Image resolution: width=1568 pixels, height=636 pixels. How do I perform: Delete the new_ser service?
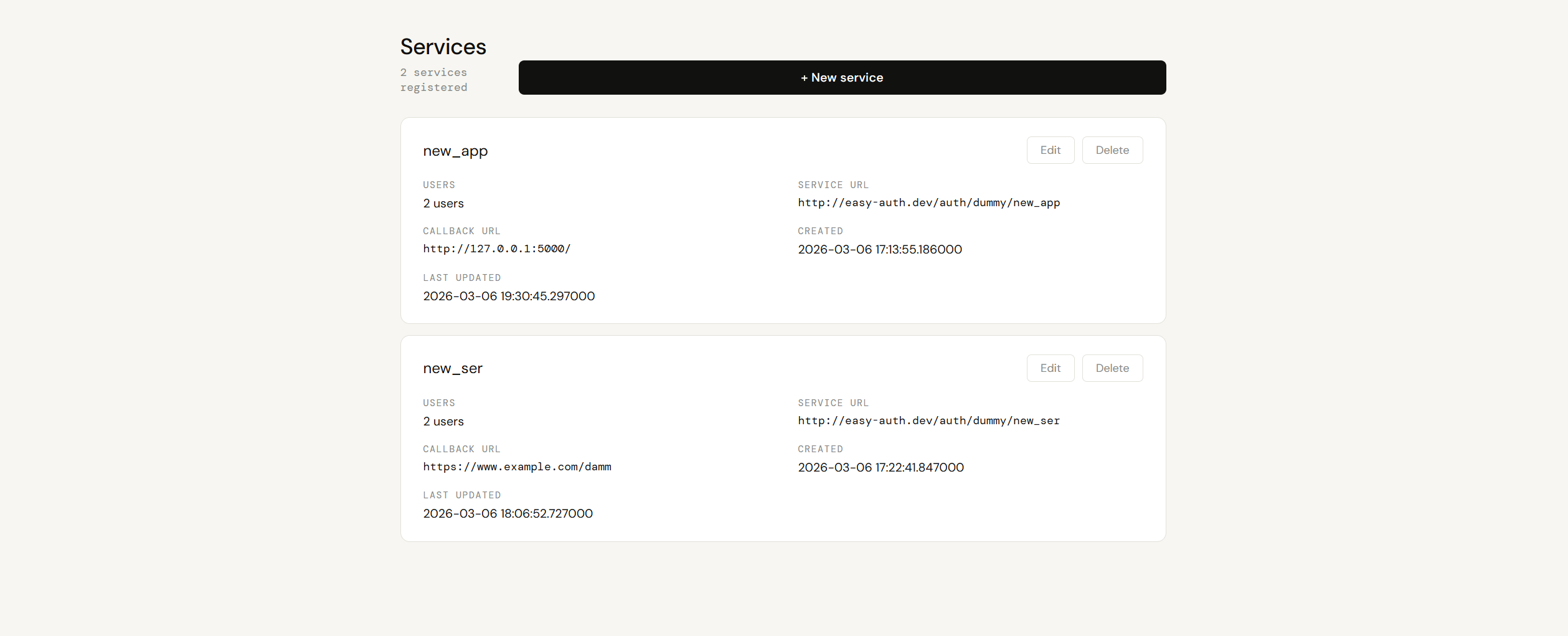point(1112,368)
